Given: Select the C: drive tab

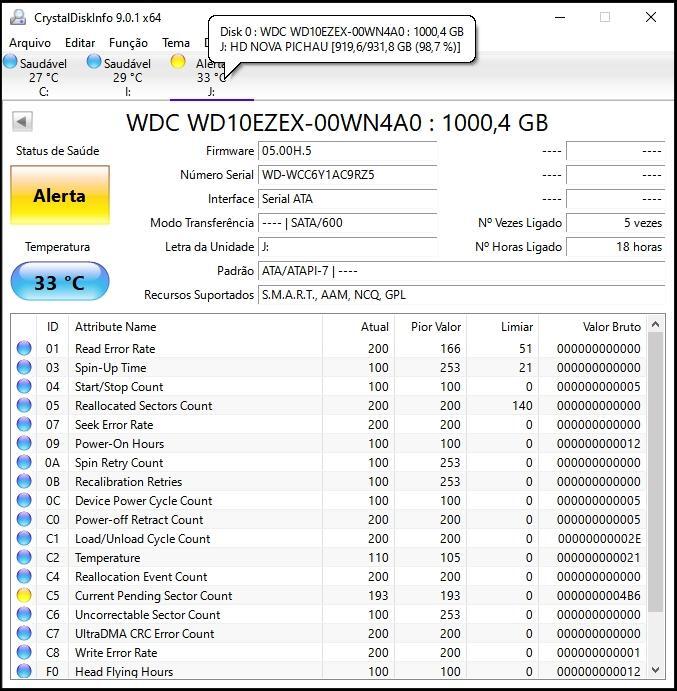Looking at the screenshot, I should (x=43, y=77).
